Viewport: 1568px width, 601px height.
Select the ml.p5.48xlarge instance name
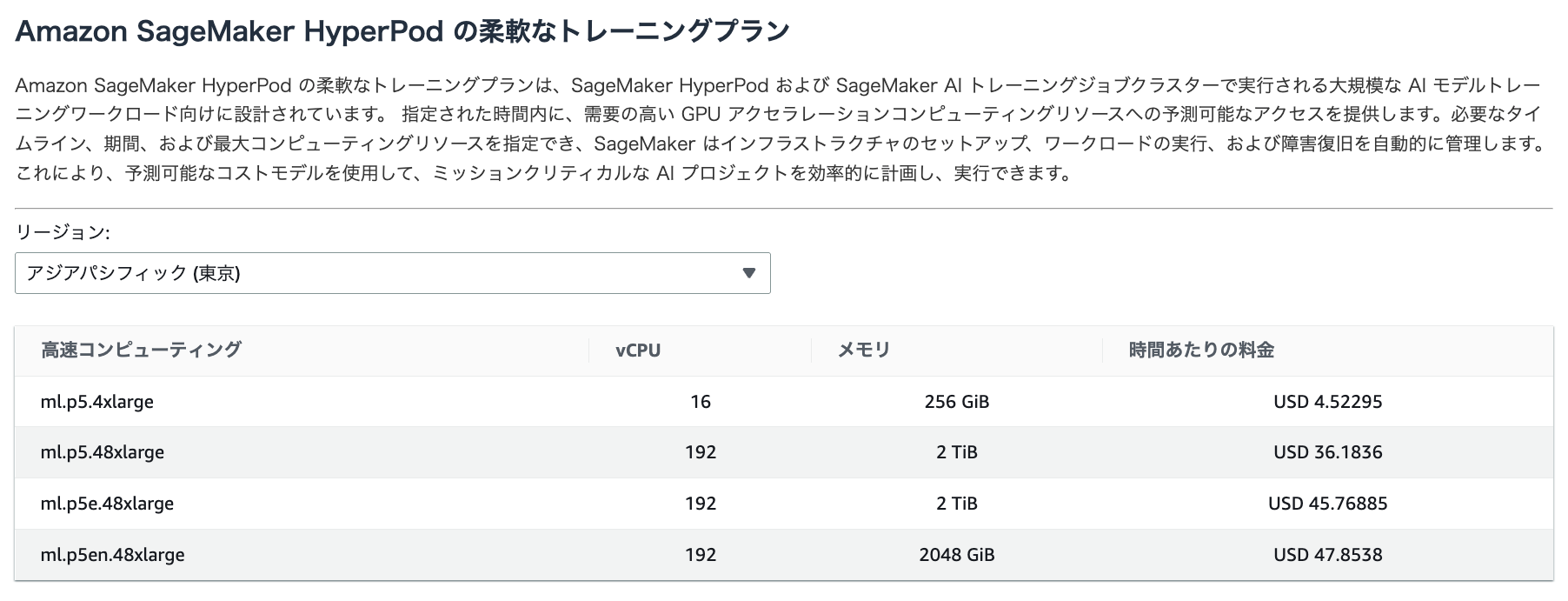point(103,452)
